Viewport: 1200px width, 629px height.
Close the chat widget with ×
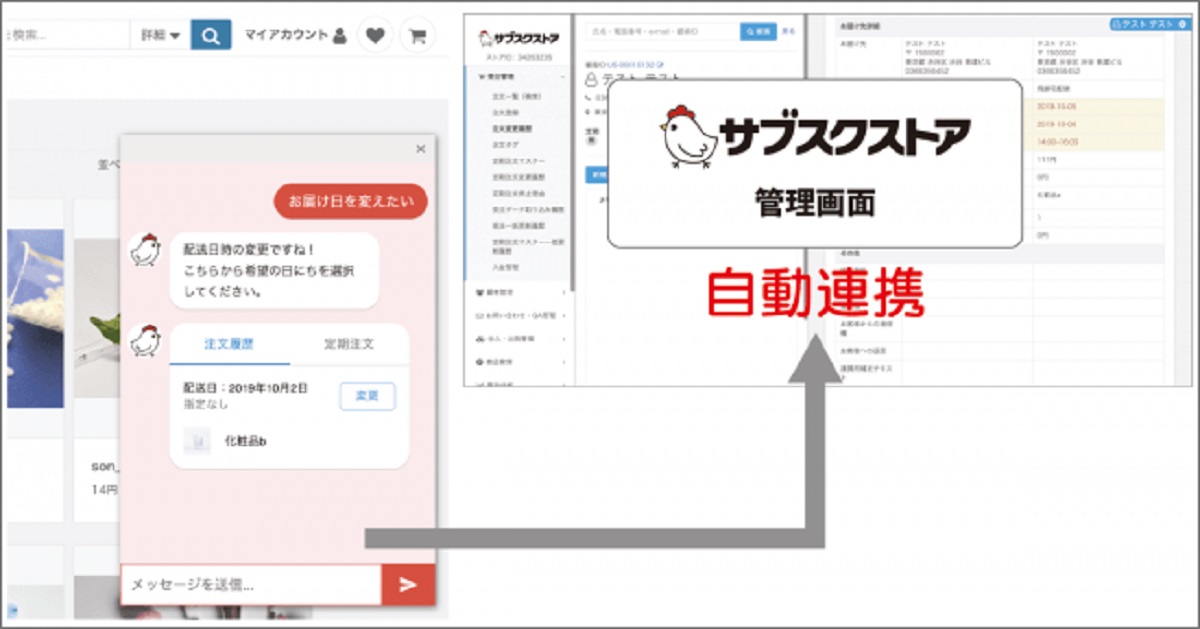coord(421,148)
